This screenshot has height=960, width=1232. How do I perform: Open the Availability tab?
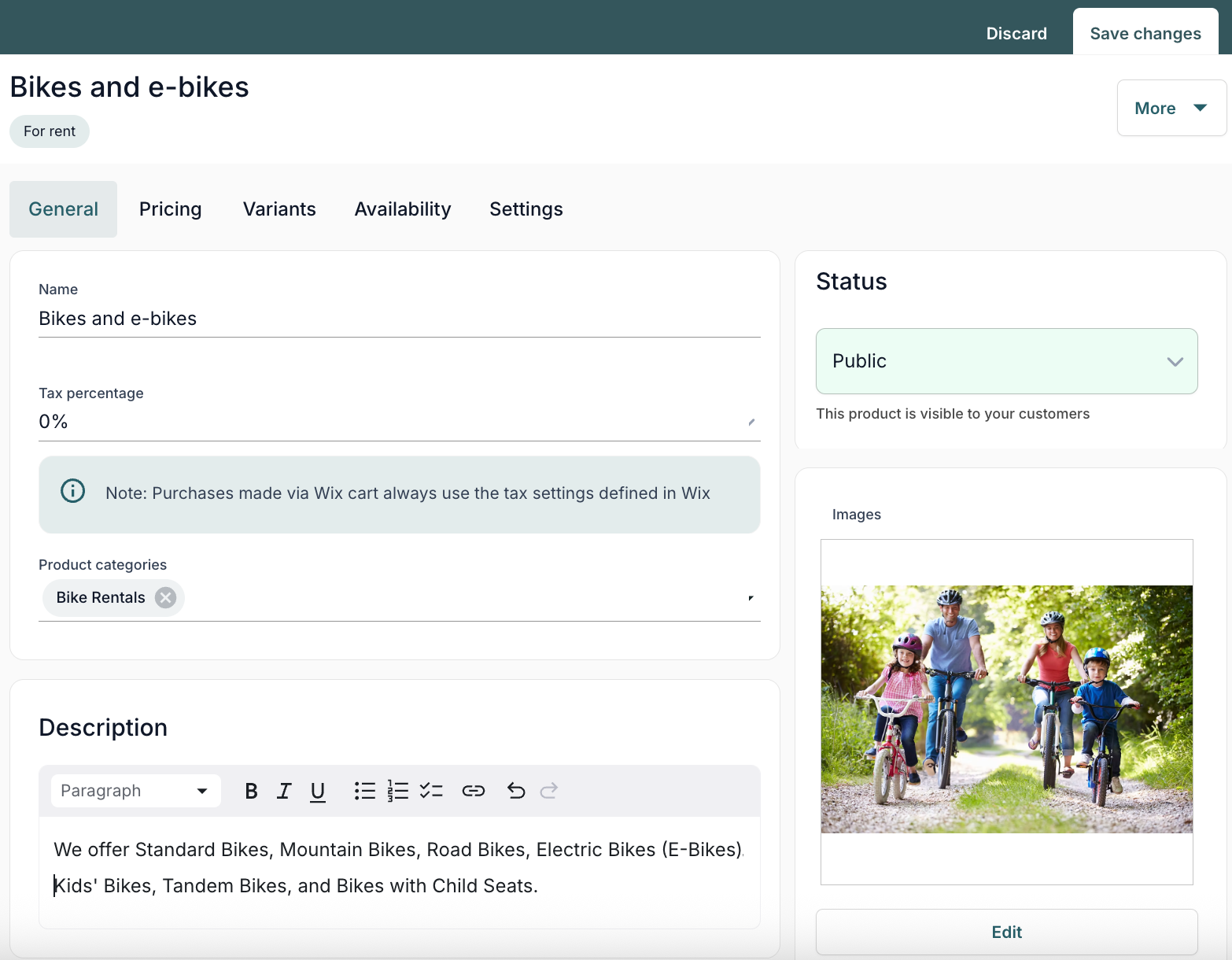click(403, 209)
